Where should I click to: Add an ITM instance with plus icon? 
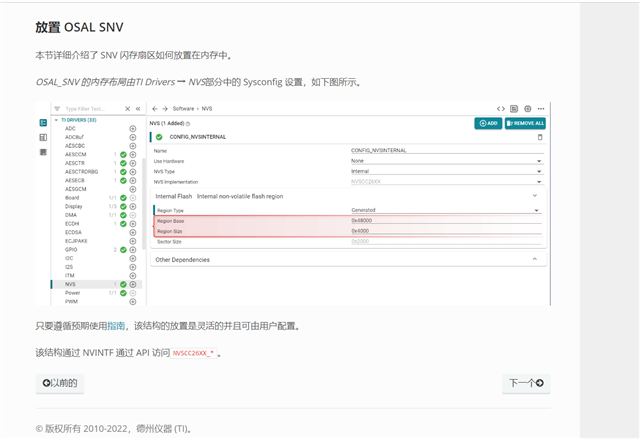133,276
